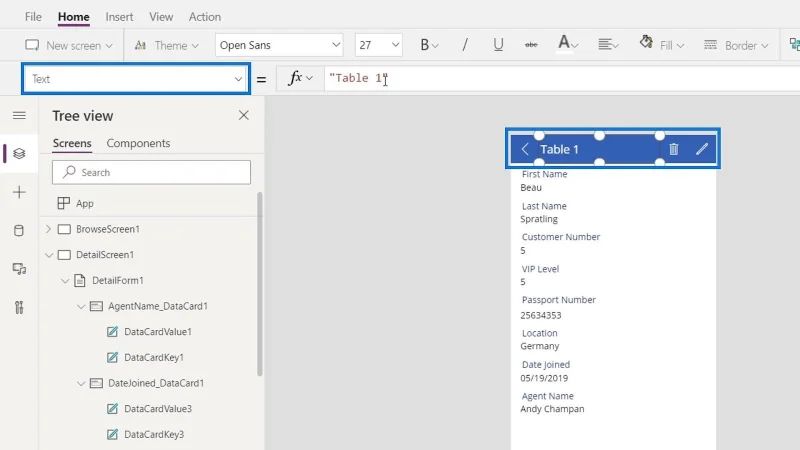800x450 pixels.
Task: Open the Border settings
Action: [736, 45]
